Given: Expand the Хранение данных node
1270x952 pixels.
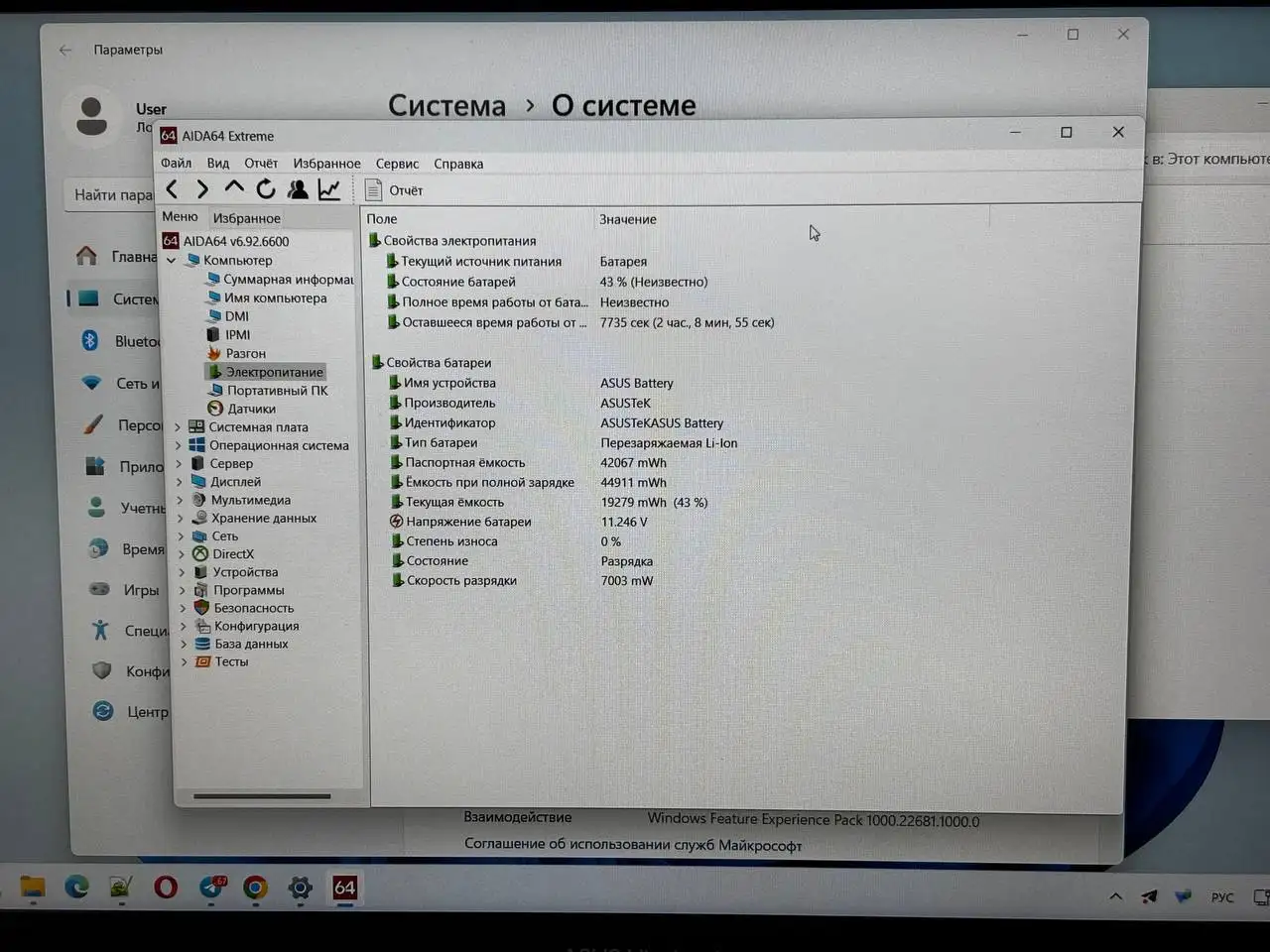Looking at the screenshot, I should click(181, 519).
